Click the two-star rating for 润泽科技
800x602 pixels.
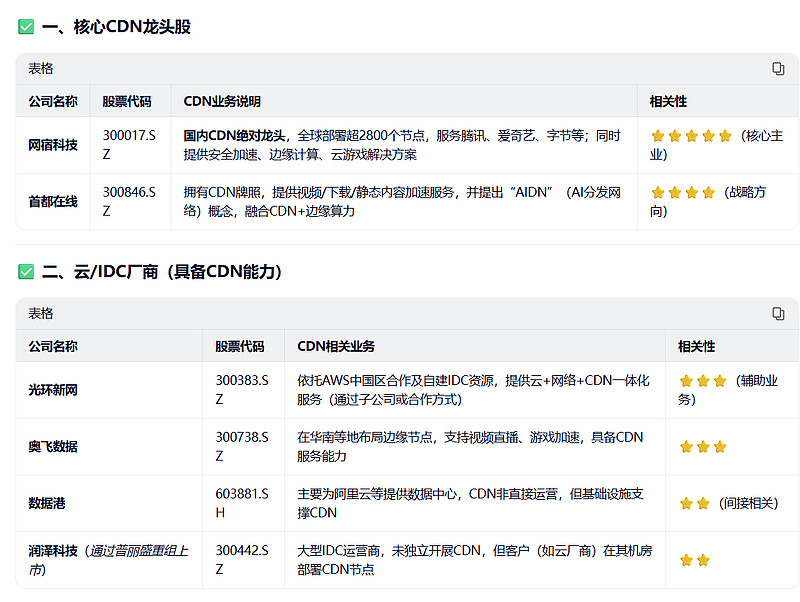(695, 560)
